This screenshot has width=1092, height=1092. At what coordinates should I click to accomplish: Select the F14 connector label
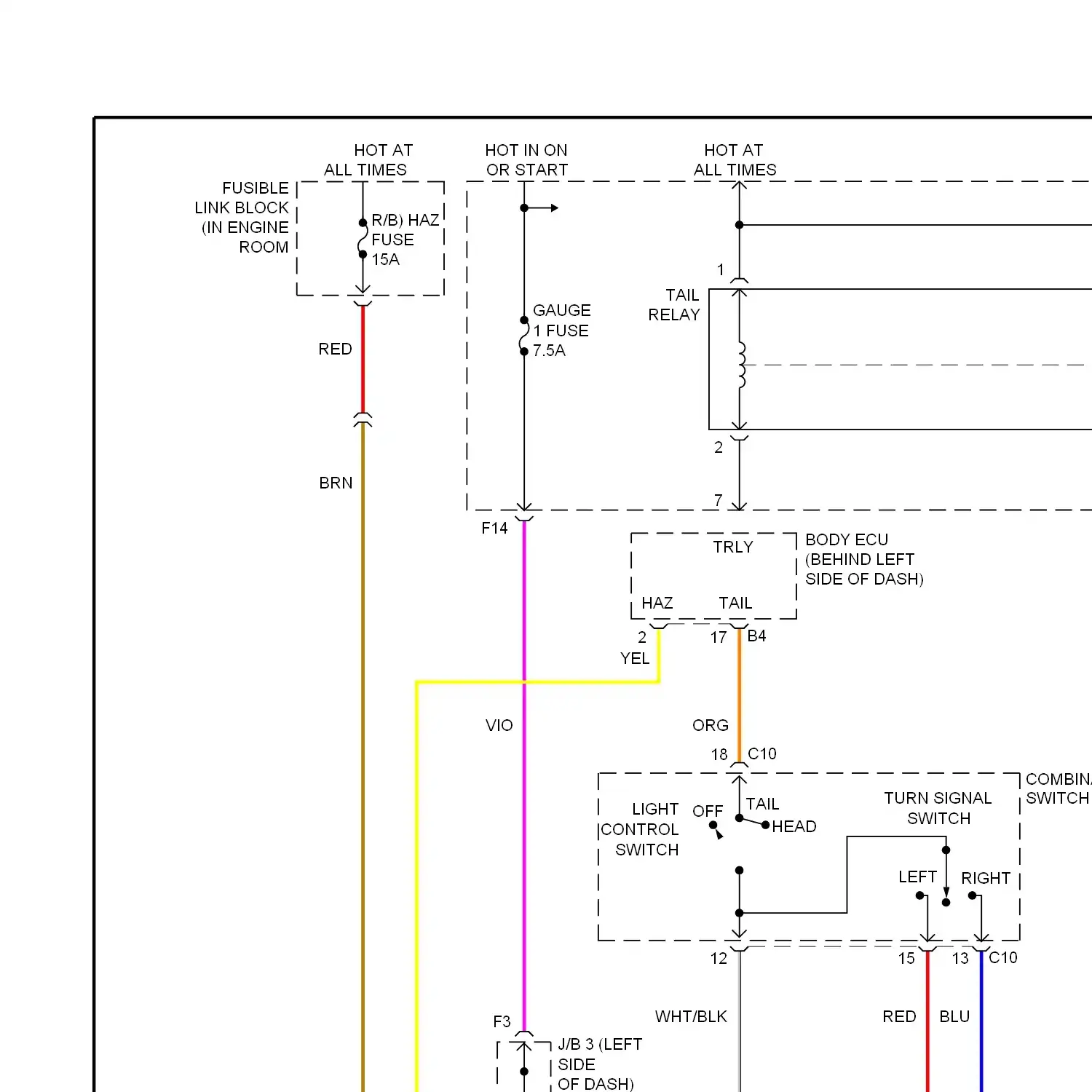(x=494, y=528)
